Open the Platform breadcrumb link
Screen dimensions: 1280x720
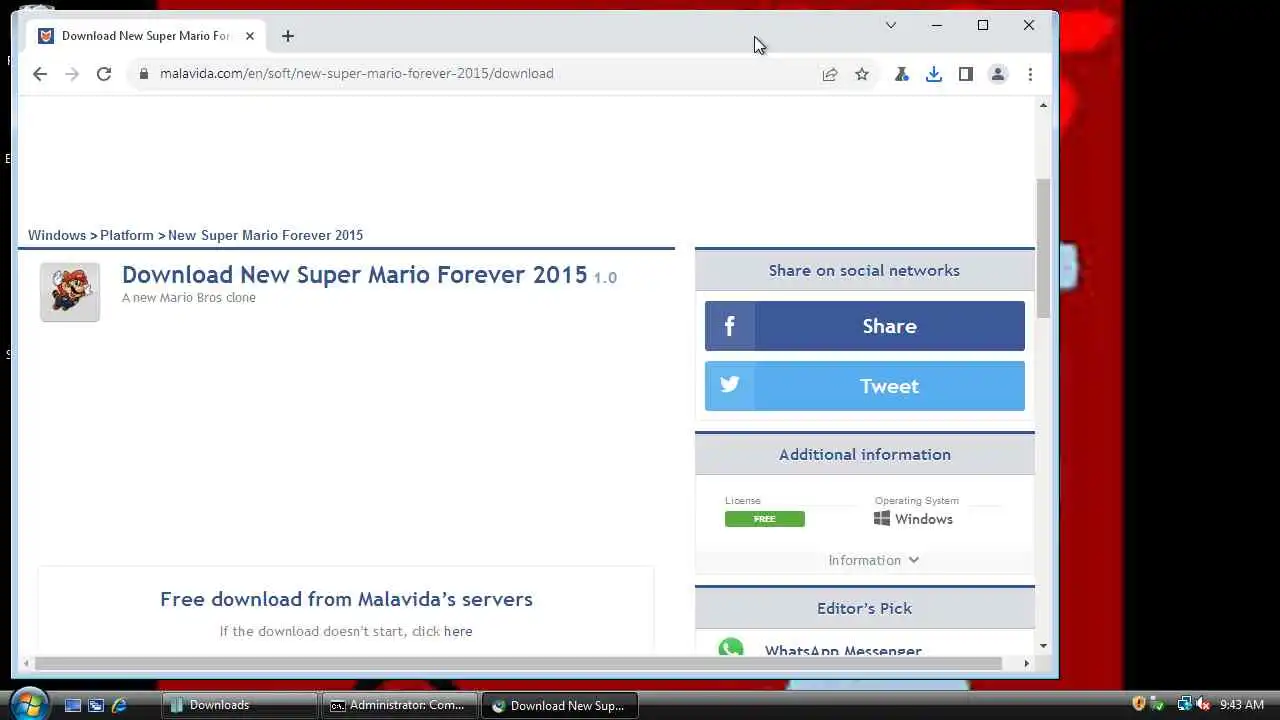tap(127, 235)
